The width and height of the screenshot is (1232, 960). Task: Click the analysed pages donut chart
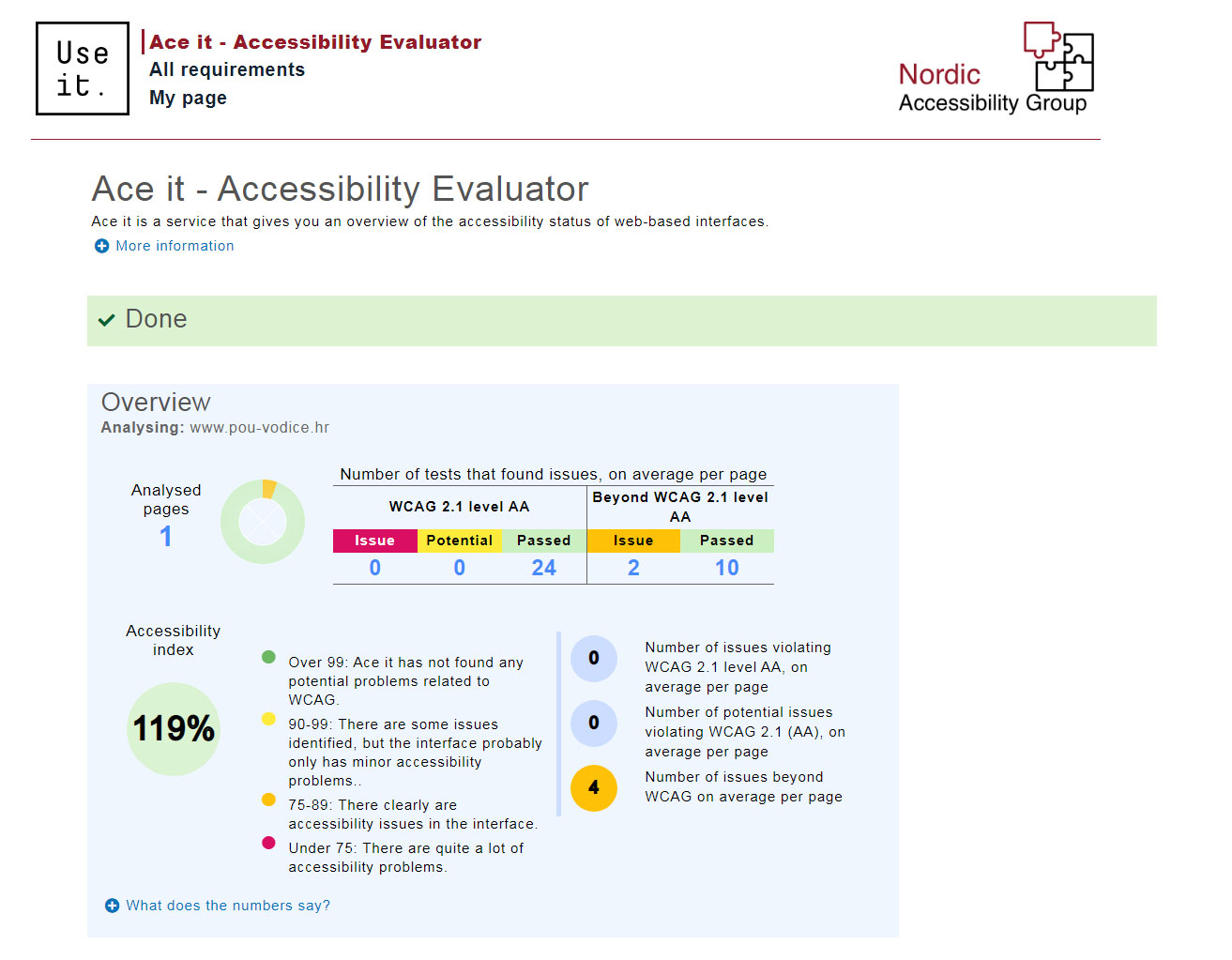tap(263, 522)
